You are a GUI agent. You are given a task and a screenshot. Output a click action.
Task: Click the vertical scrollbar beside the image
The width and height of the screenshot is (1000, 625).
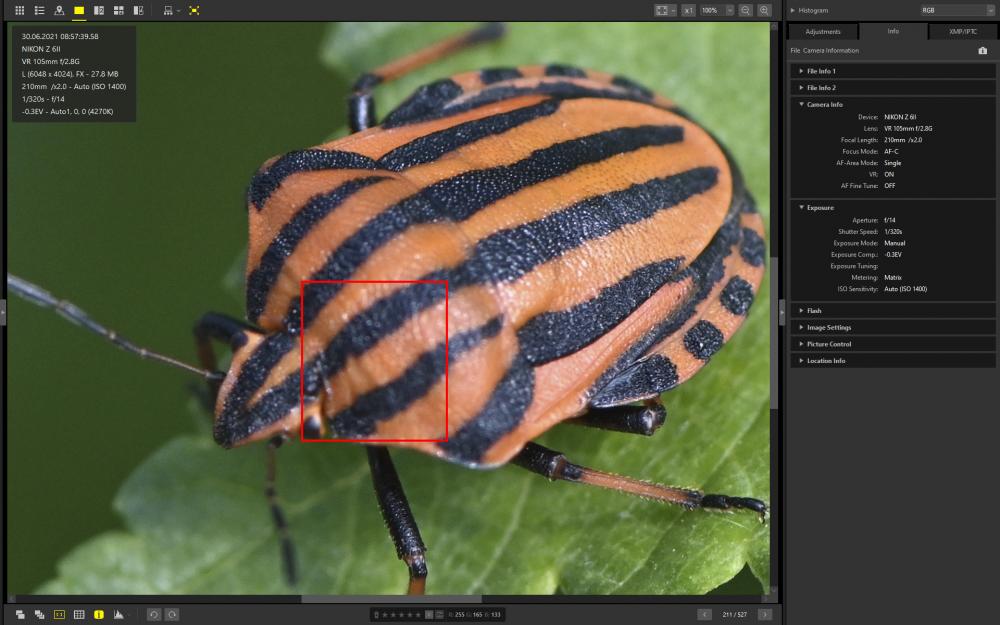[774, 332]
